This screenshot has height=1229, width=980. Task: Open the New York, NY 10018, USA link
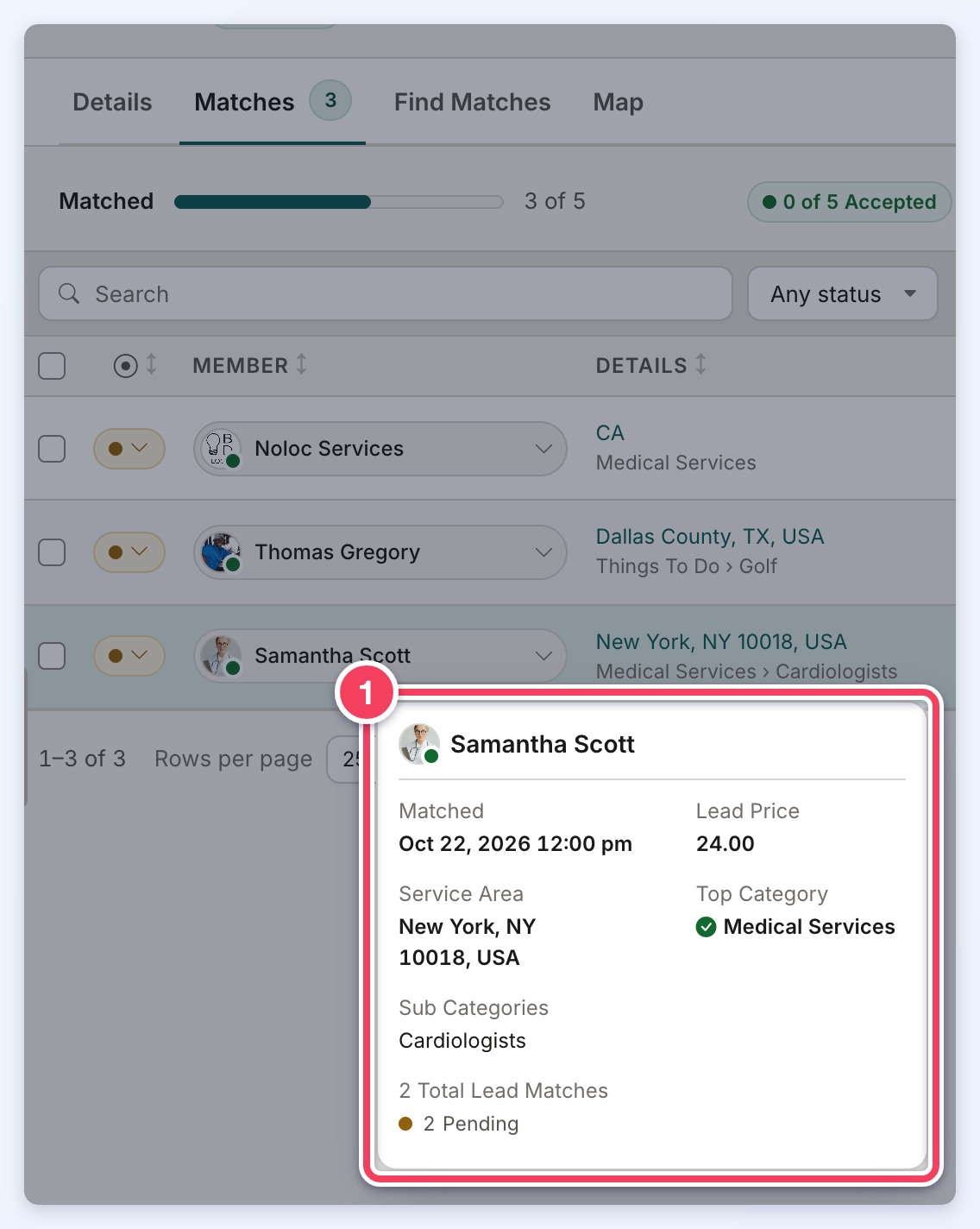coord(721,642)
